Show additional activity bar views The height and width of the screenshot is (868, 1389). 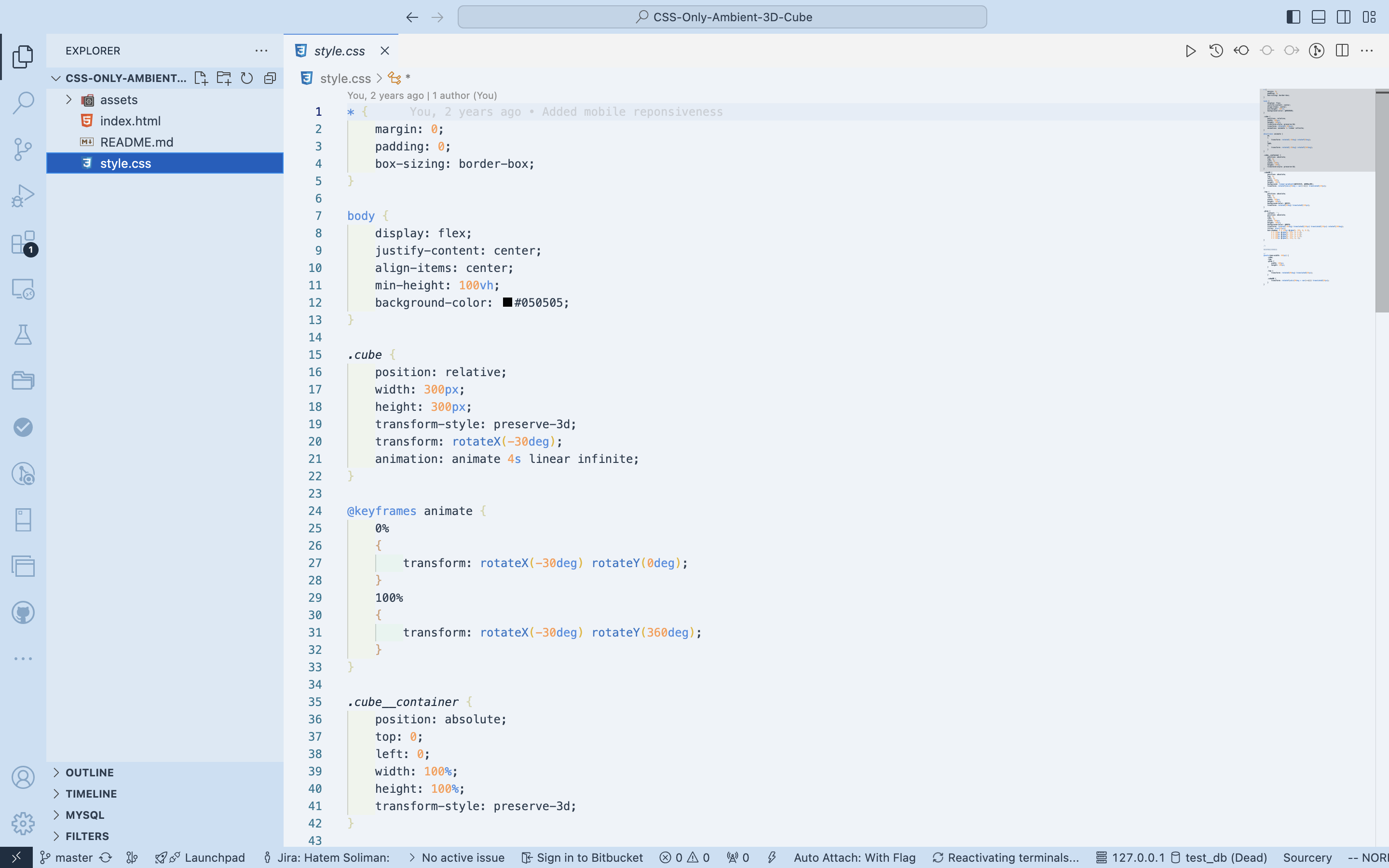point(23,658)
